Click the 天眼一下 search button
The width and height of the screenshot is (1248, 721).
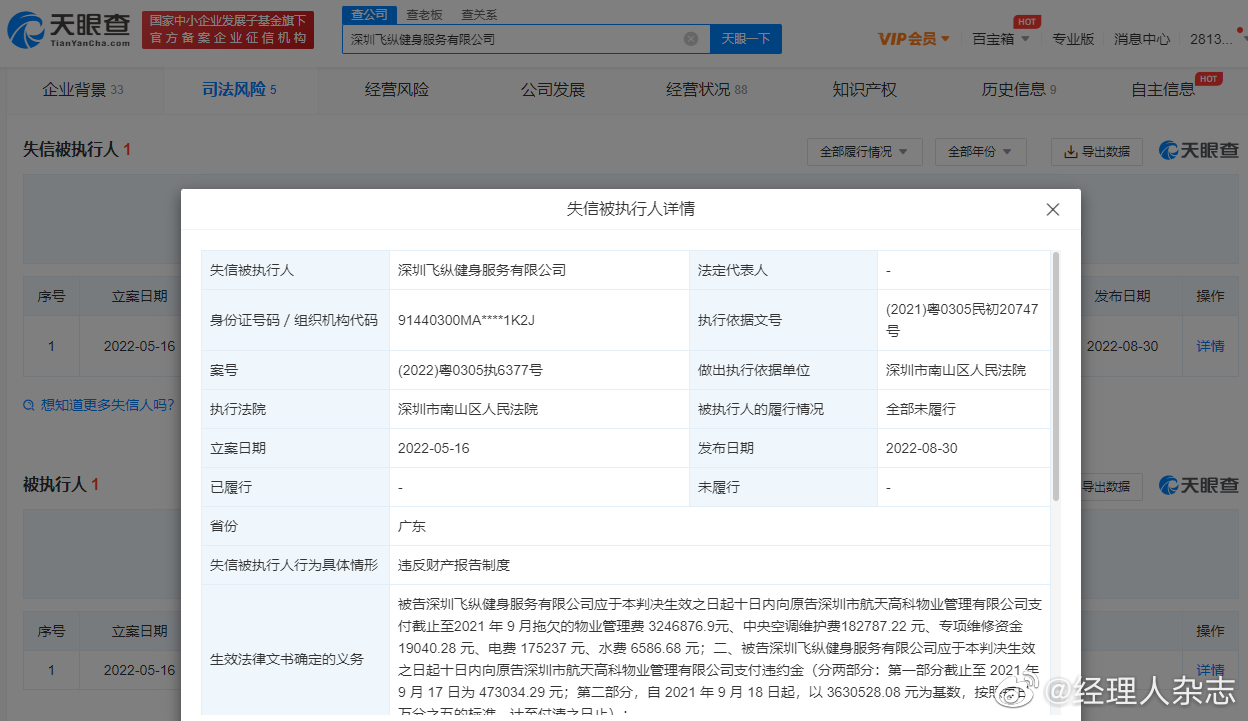click(x=746, y=39)
